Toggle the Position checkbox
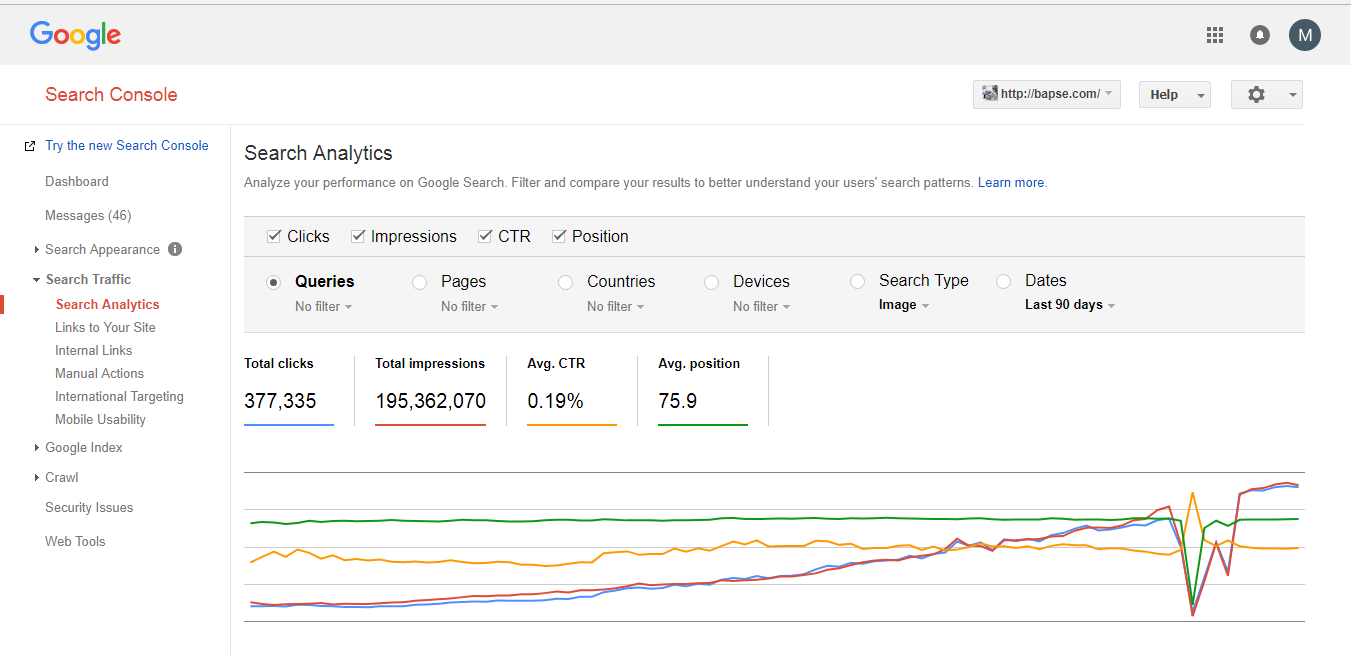The width and height of the screenshot is (1351, 655). pyautogui.click(x=559, y=237)
